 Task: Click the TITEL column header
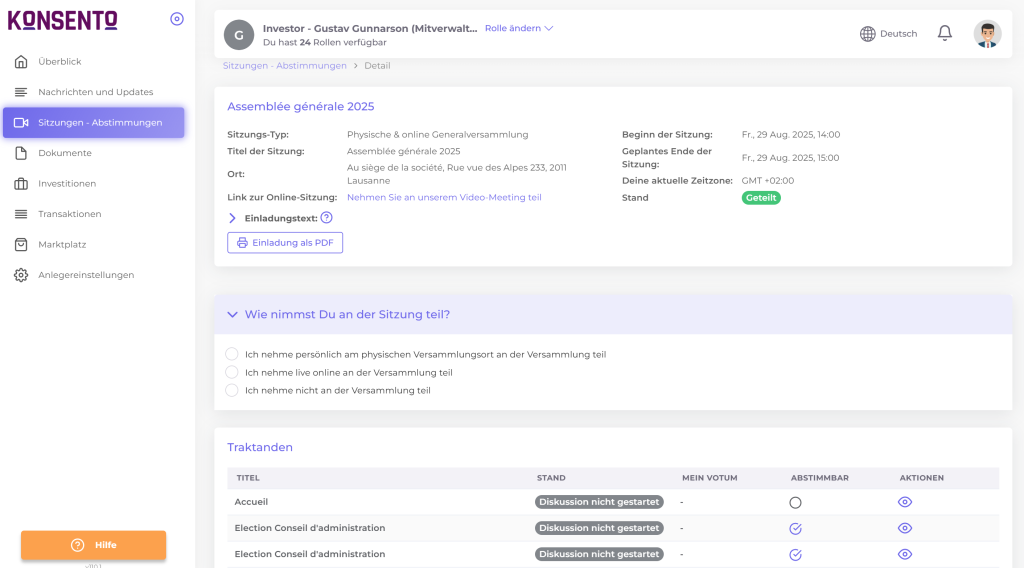[248, 478]
